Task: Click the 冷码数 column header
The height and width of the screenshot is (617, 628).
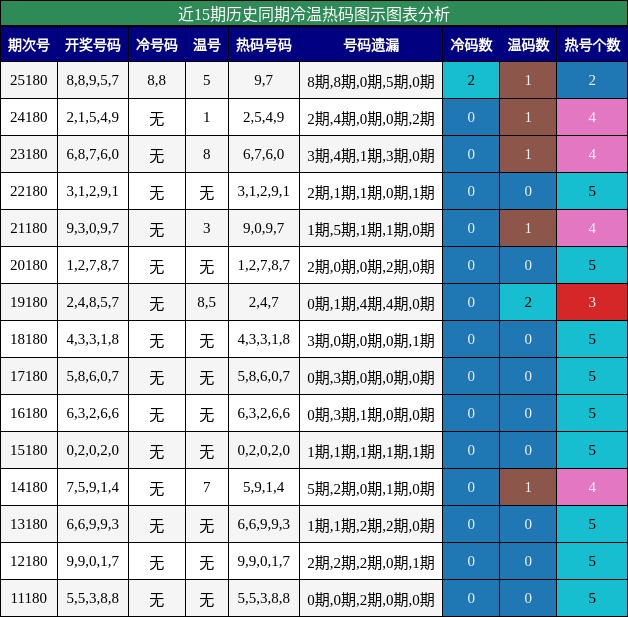Action: tap(471, 45)
